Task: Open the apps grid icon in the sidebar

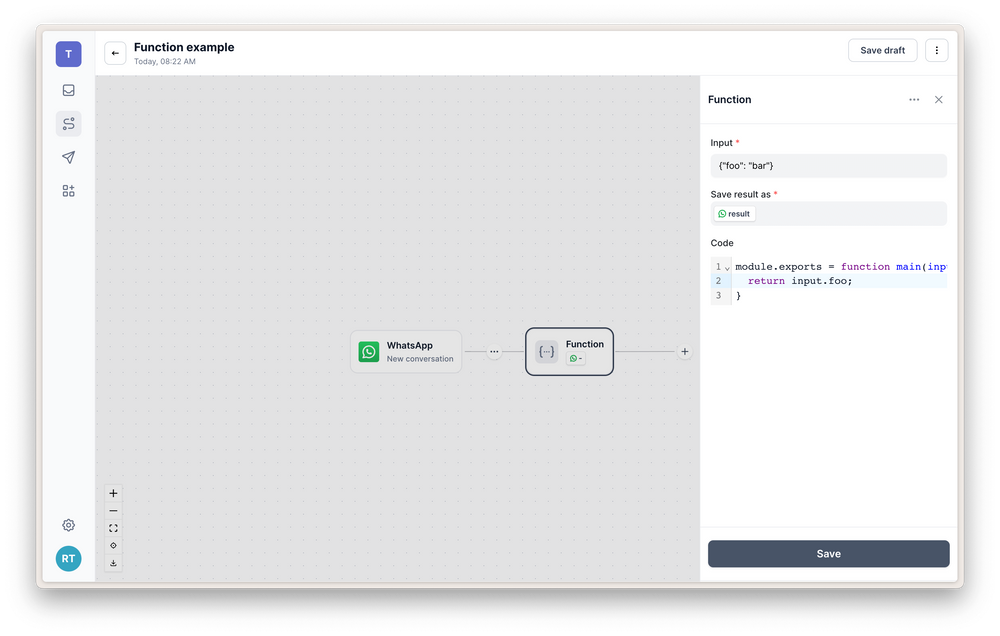Action: point(68,190)
